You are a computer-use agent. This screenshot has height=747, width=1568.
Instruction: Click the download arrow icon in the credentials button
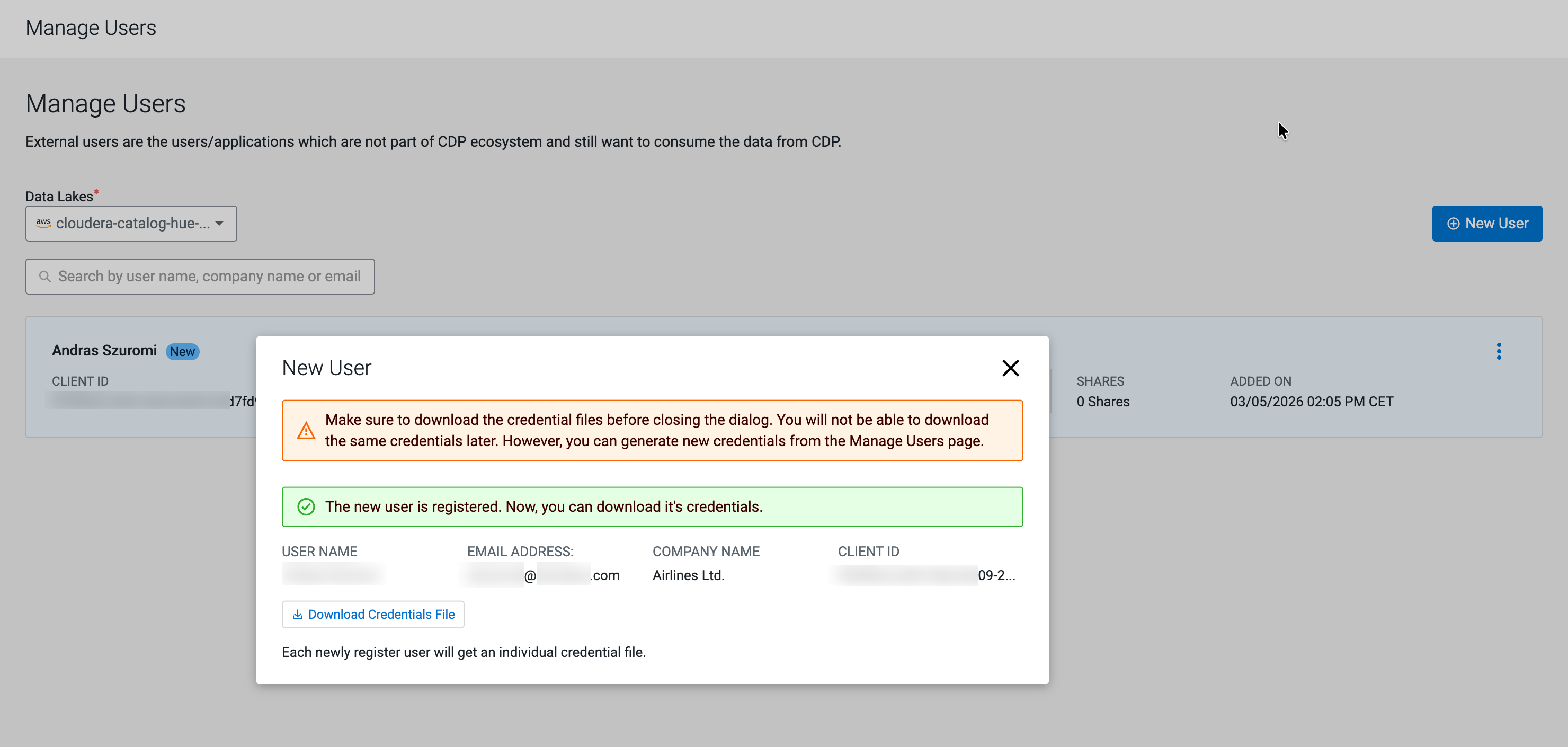point(298,614)
